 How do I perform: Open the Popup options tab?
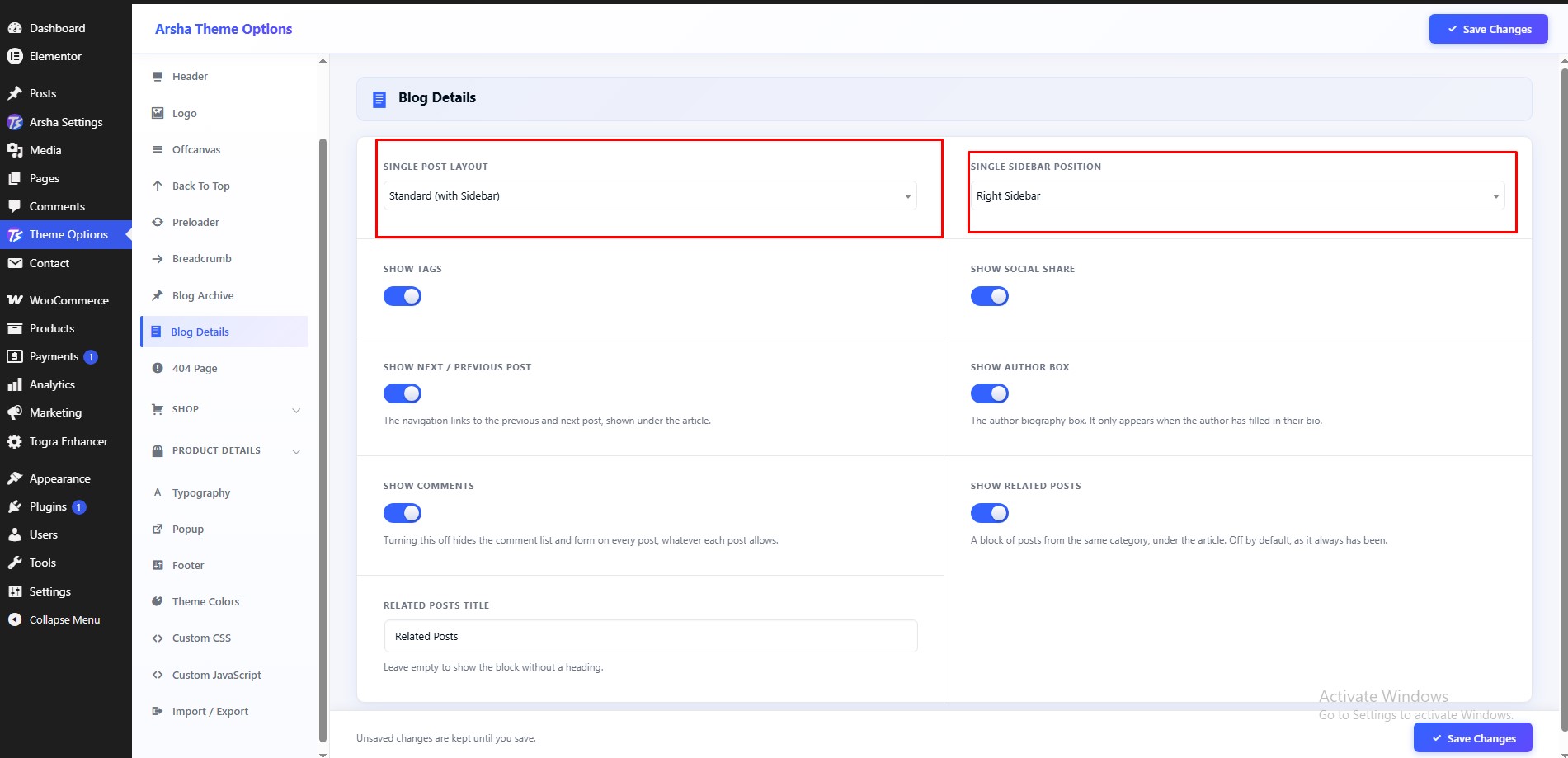224,529
